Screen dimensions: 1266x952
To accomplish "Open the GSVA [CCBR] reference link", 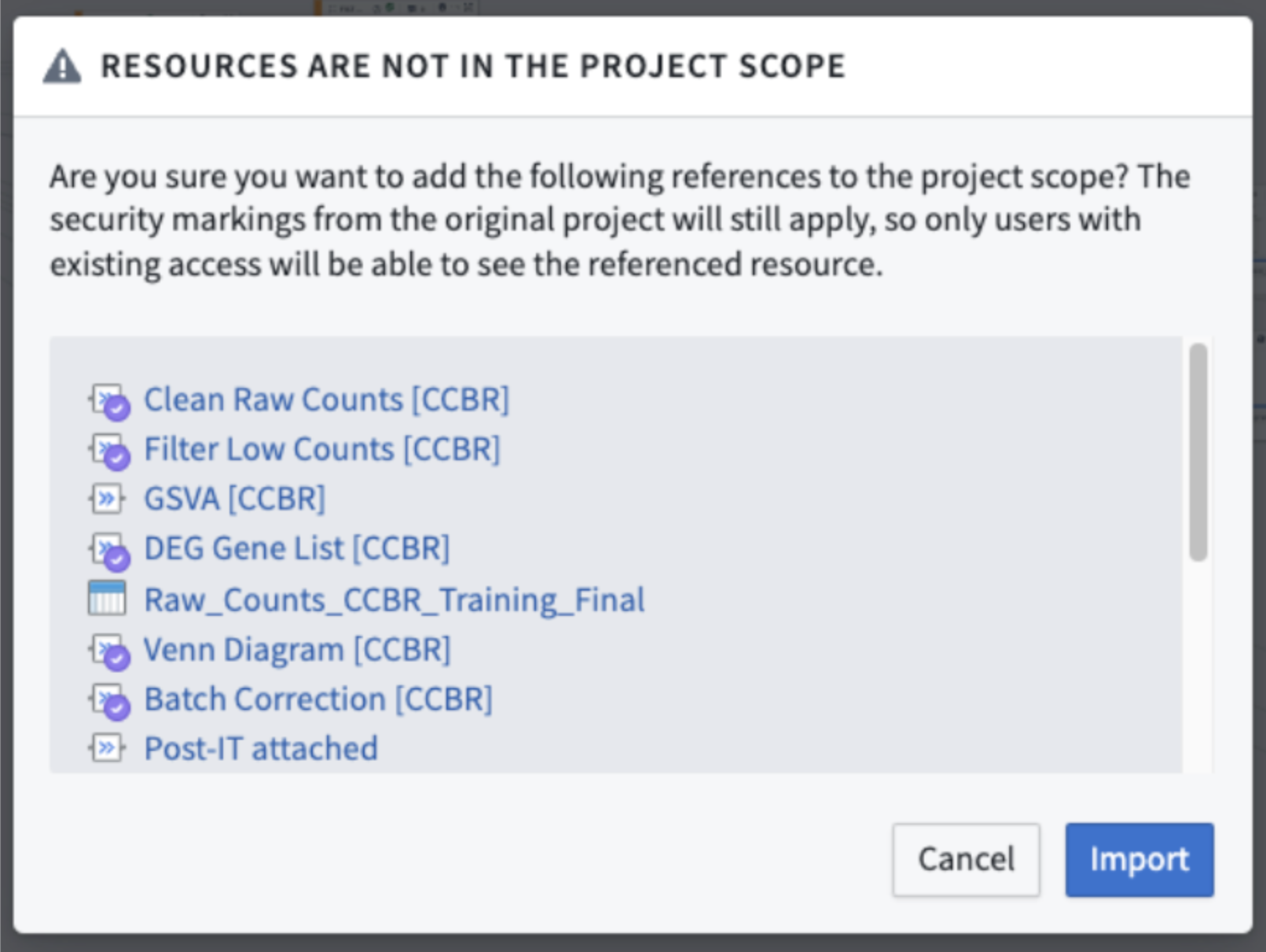I will [234, 499].
